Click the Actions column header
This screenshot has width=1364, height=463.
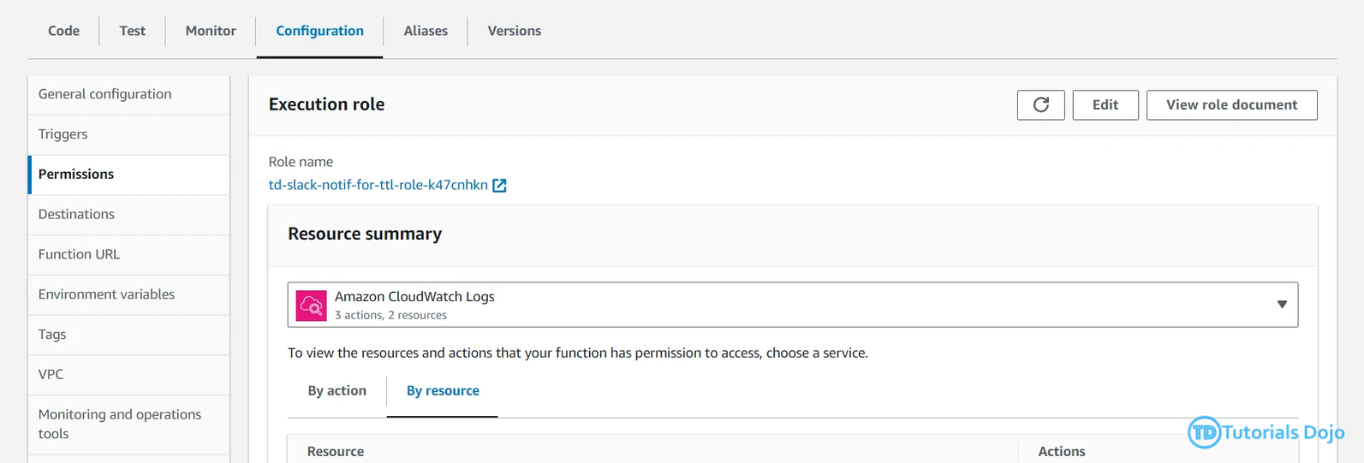click(x=1061, y=451)
